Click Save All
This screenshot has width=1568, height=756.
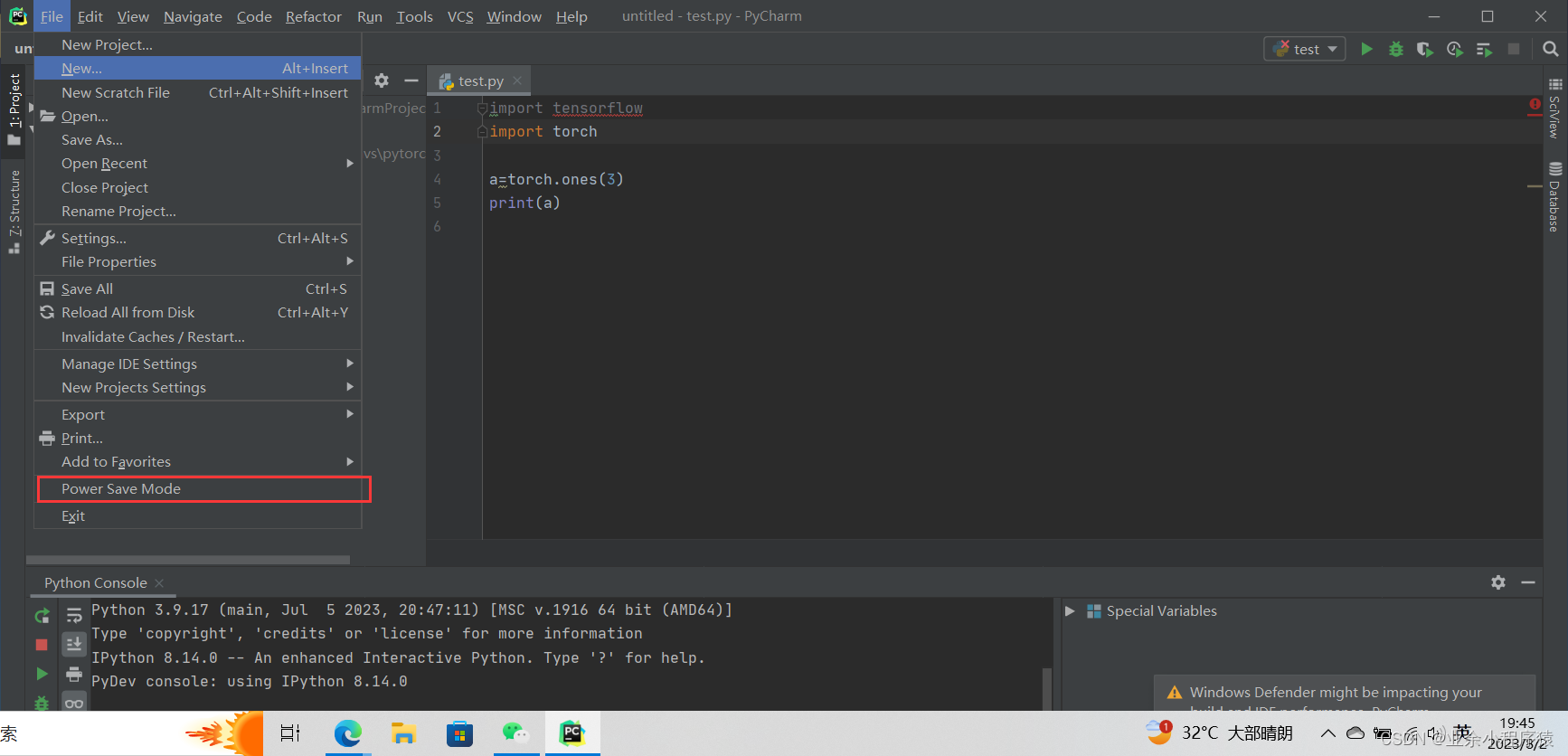coord(197,289)
